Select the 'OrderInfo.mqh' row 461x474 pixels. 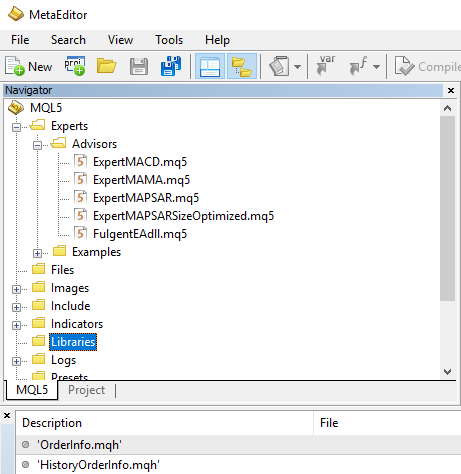[x=238, y=445]
